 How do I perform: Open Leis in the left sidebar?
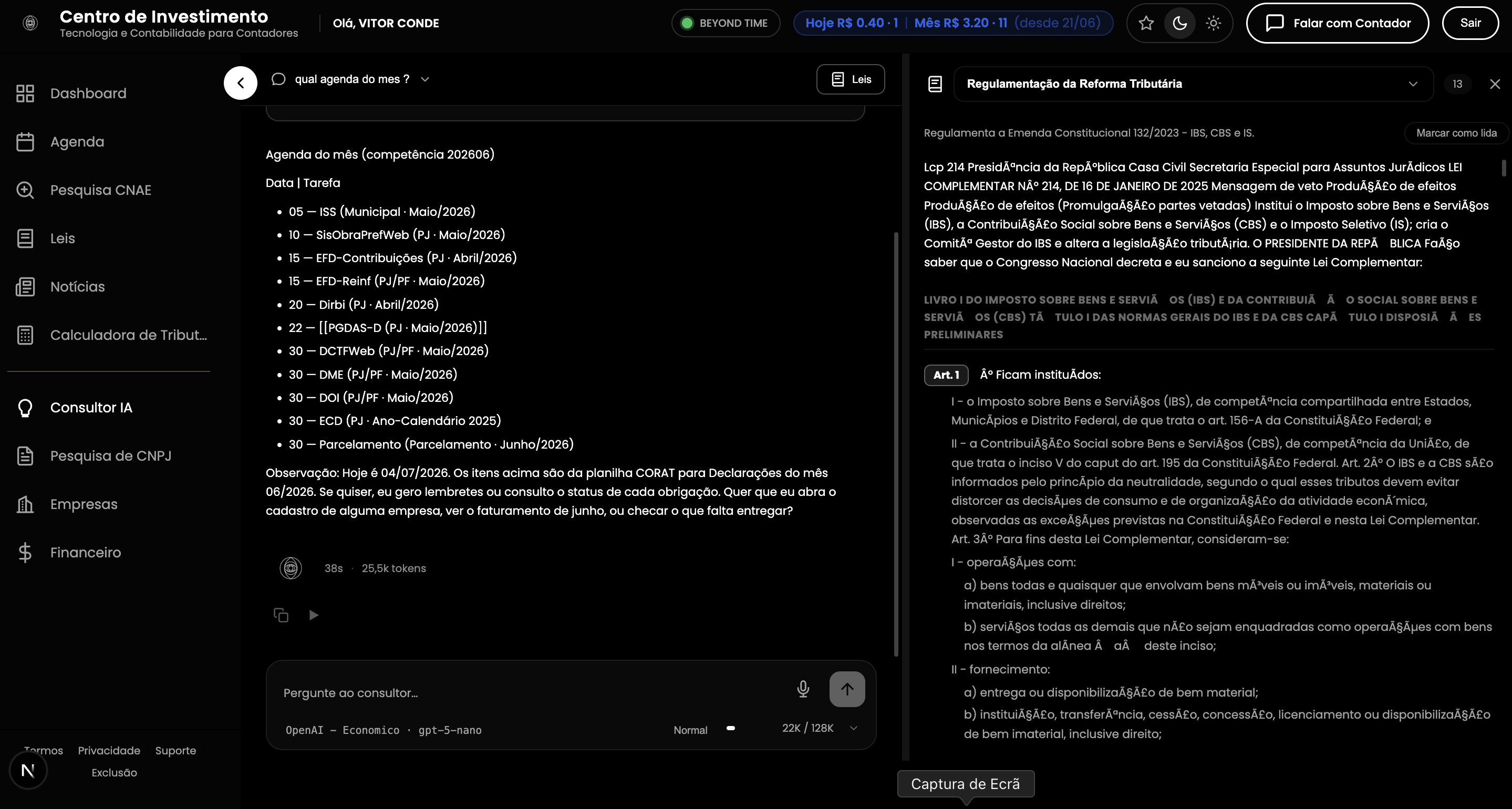(x=62, y=238)
